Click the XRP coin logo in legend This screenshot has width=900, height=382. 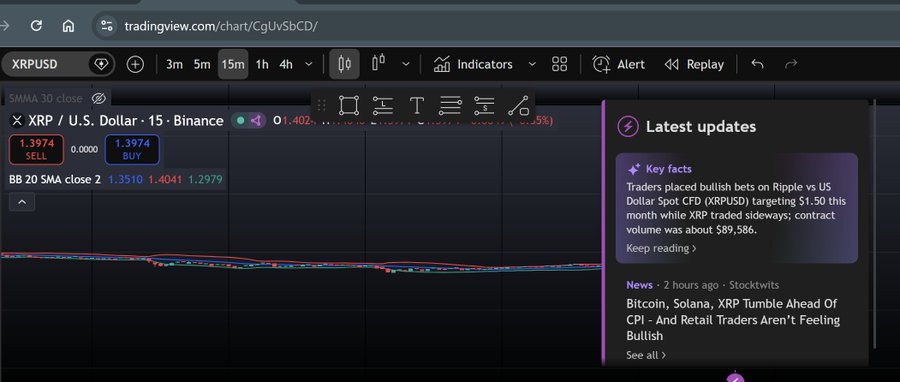[17, 120]
